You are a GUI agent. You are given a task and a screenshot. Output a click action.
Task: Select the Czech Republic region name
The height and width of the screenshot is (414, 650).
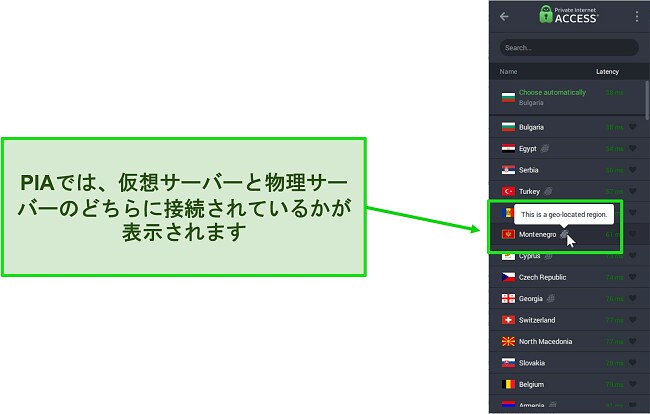click(543, 277)
